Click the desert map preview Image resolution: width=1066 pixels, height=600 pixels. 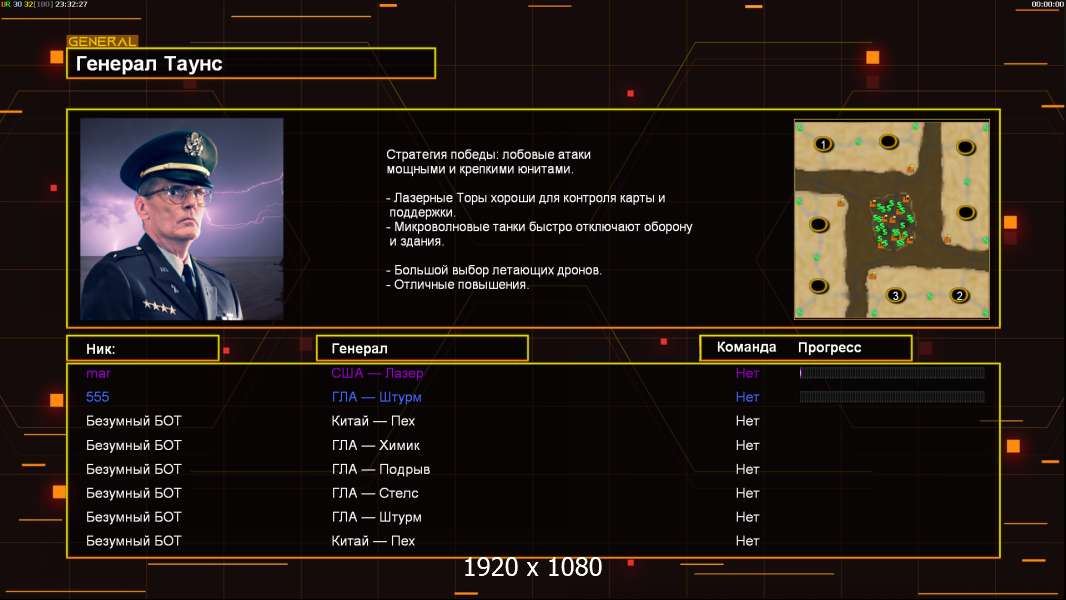[x=892, y=219]
